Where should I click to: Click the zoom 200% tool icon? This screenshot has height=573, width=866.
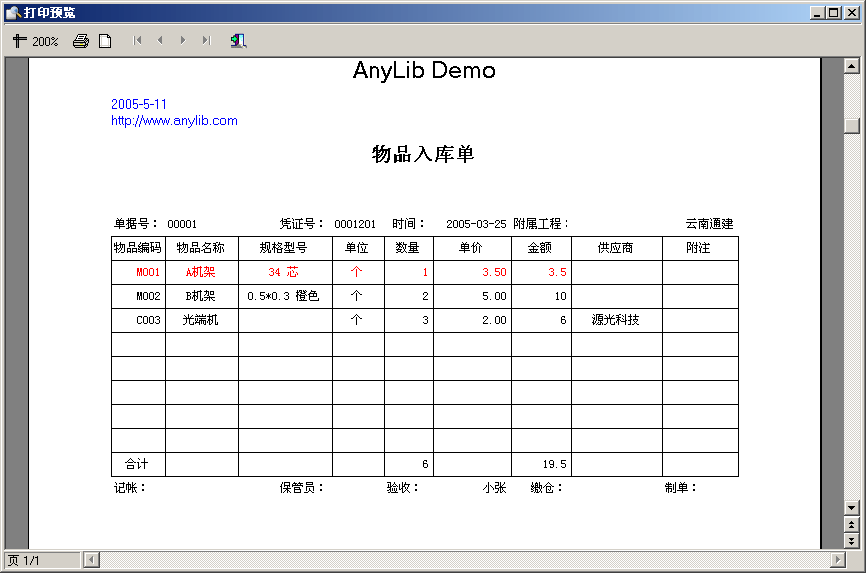click(x=35, y=41)
